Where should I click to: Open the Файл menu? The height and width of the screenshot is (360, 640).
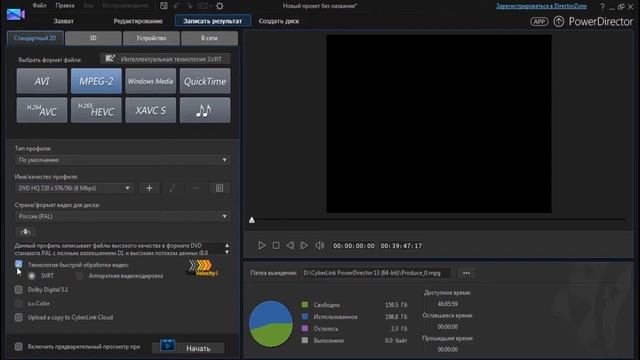pos(40,6)
